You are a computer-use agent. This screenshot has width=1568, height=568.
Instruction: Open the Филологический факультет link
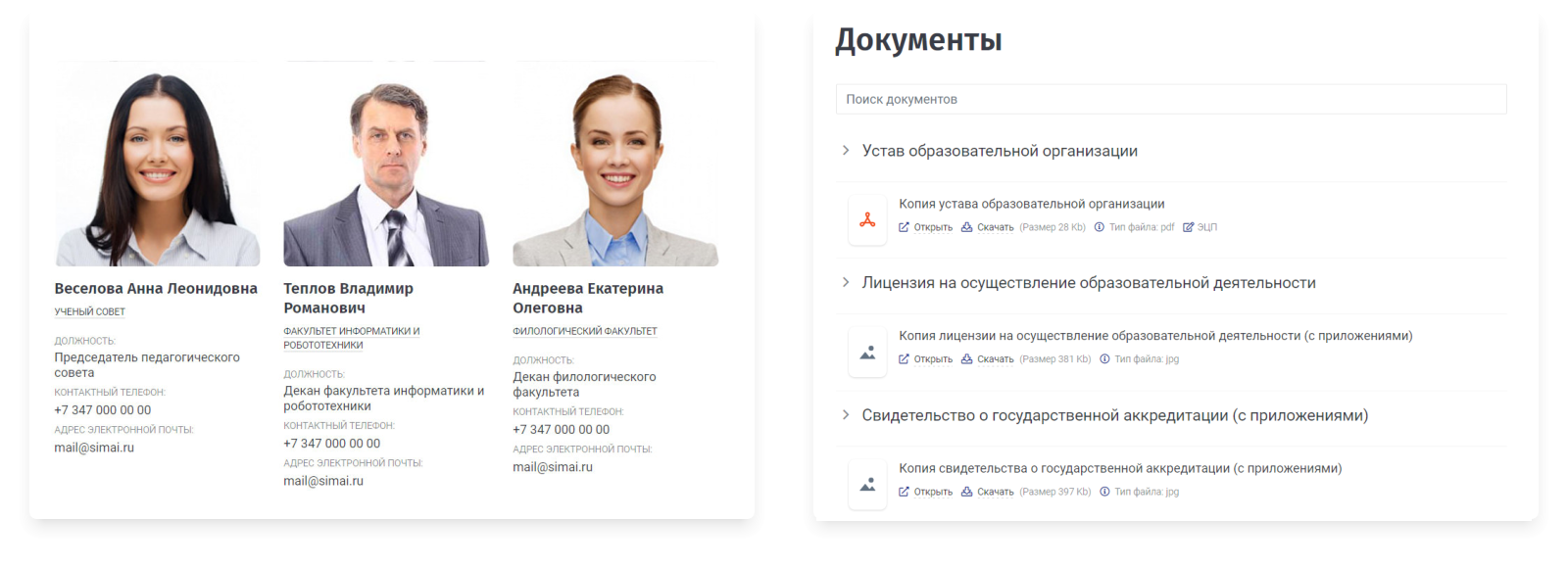(585, 331)
